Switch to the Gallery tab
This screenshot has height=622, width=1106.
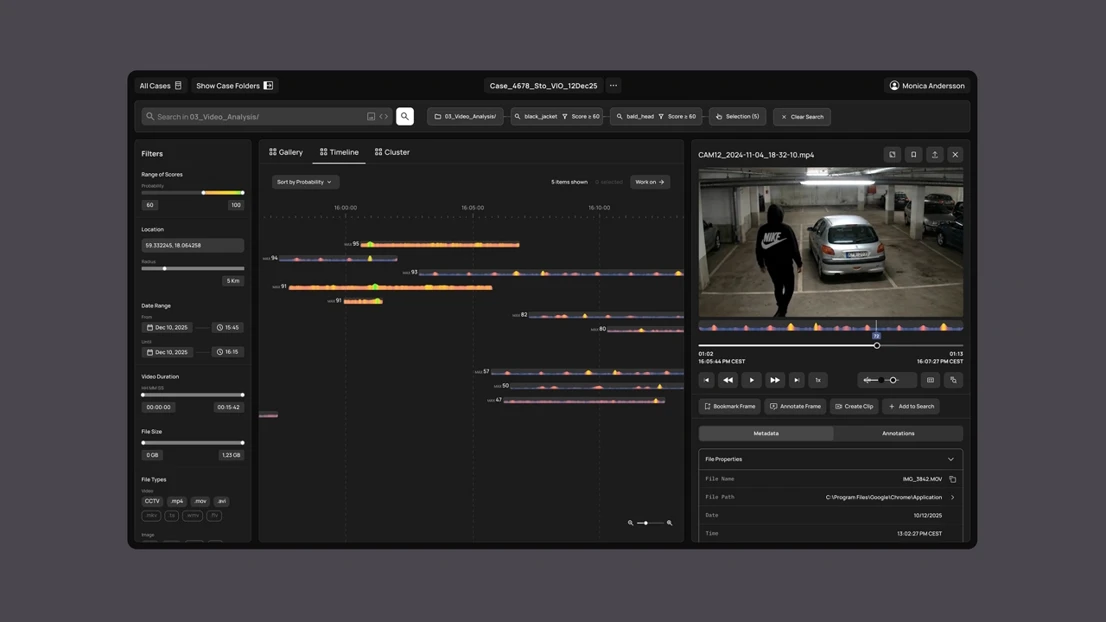click(286, 152)
